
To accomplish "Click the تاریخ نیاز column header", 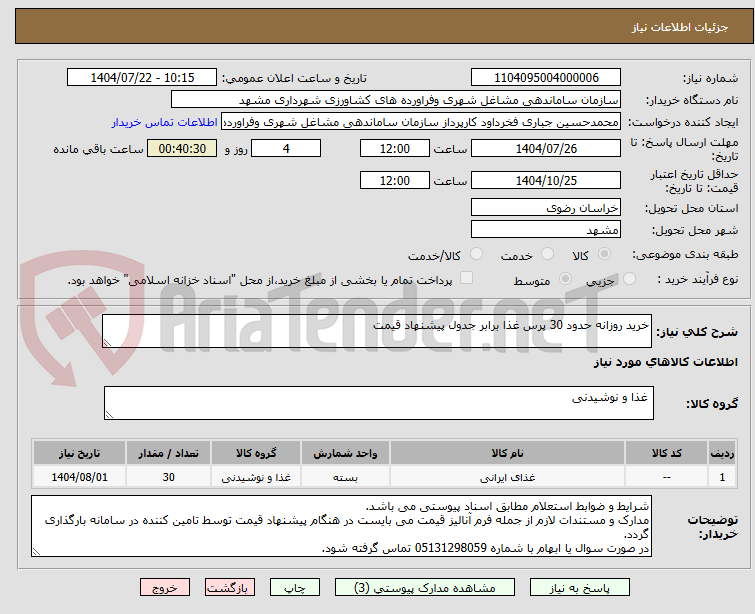I will (x=79, y=453).
